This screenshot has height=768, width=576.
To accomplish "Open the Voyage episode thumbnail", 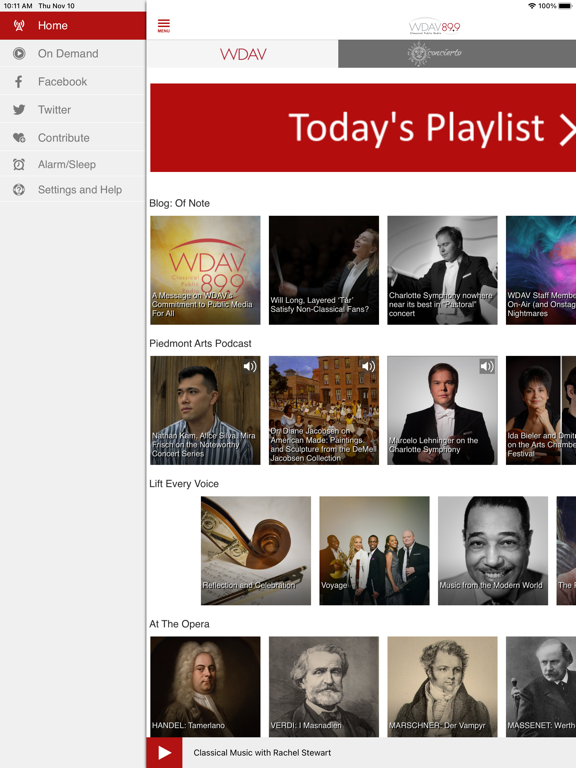I will pos(374,551).
